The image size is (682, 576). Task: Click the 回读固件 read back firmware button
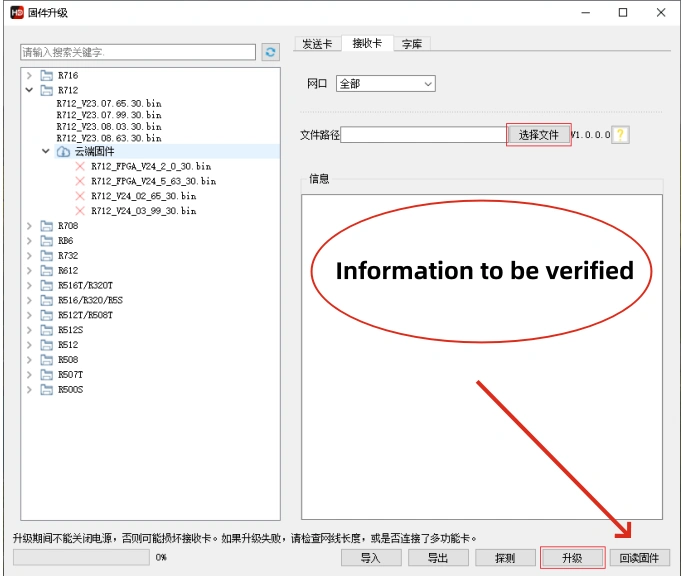(x=639, y=558)
